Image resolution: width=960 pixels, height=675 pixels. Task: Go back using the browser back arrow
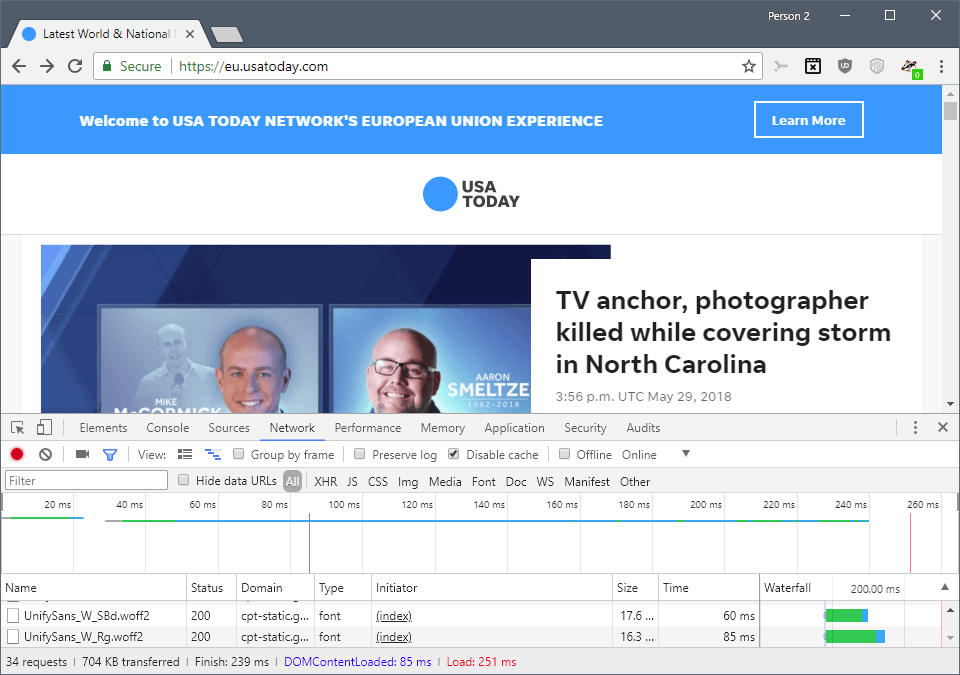tap(19, 66)
